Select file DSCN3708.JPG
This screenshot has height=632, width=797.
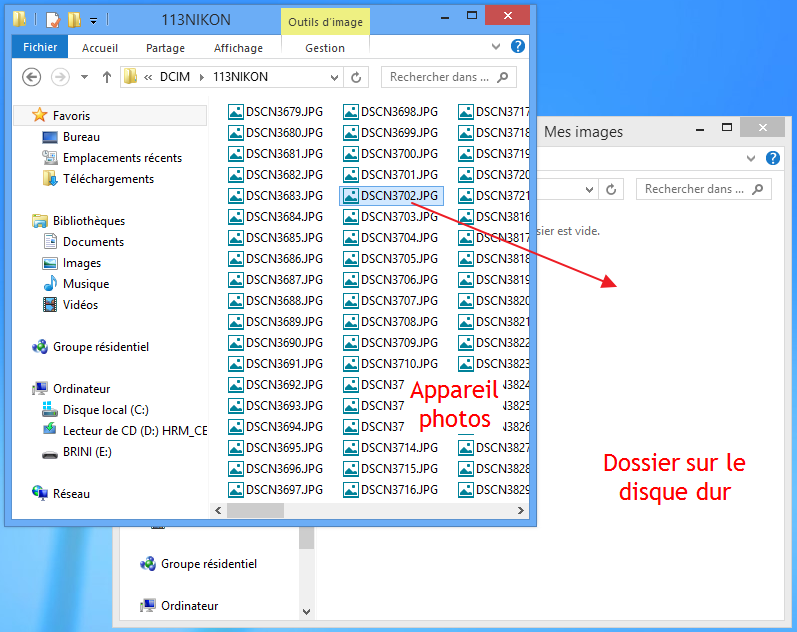(x=390, y=322)
